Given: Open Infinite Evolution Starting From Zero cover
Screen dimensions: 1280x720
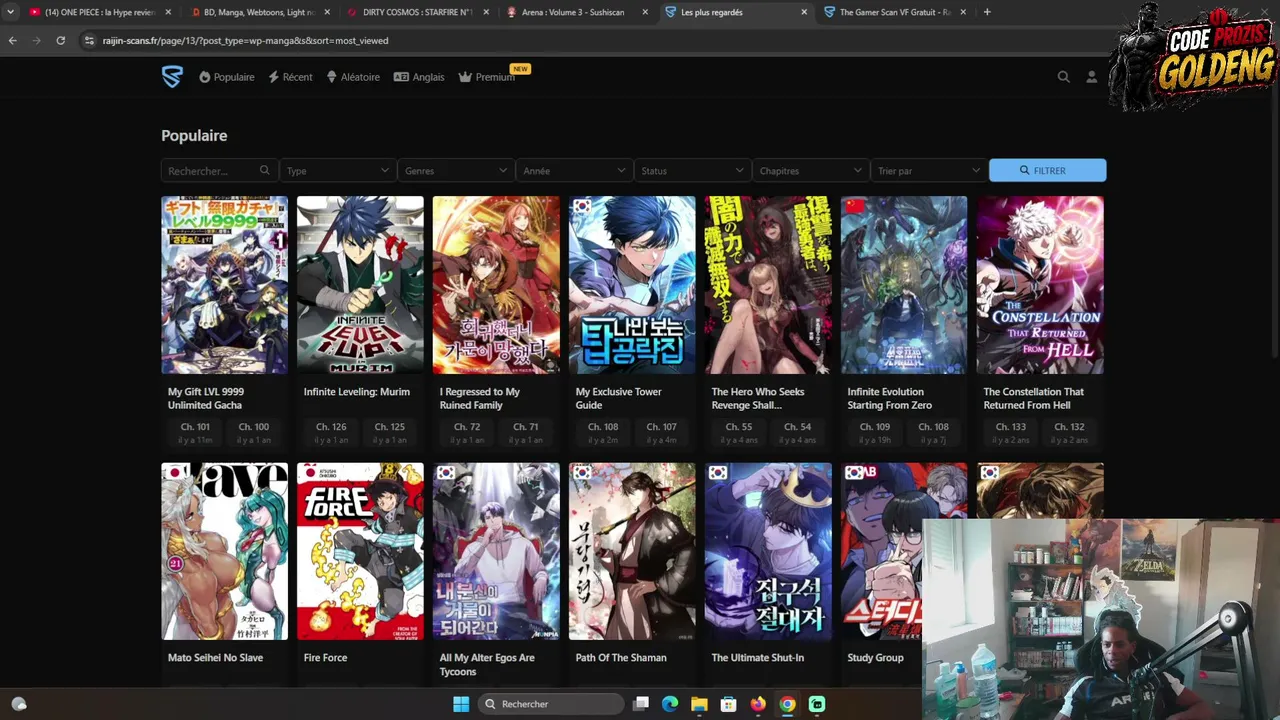Looking at the screenshot, I should click(x=904, y=285).
